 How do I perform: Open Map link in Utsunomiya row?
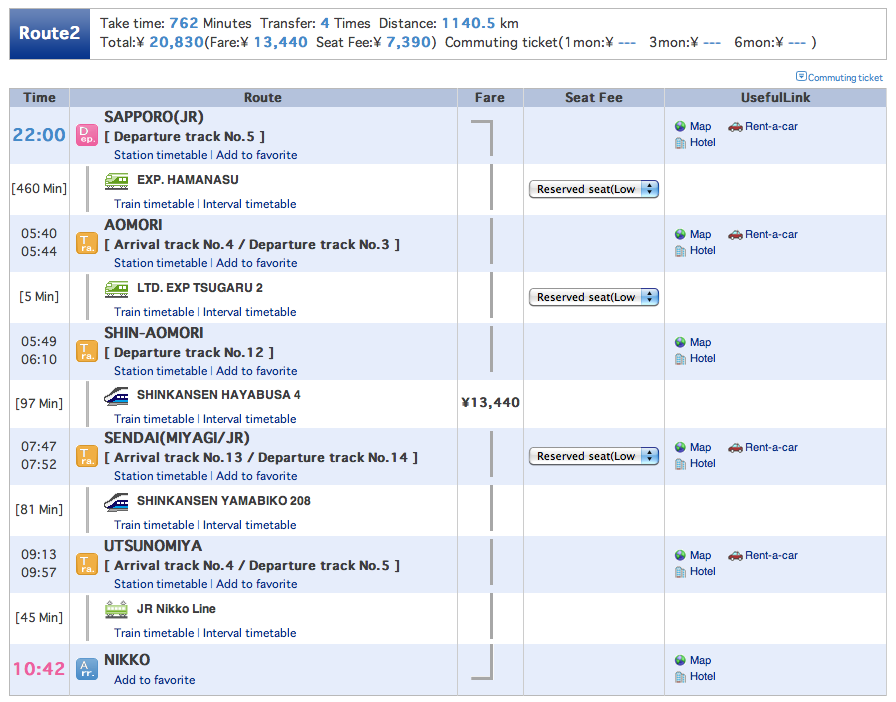701,556
